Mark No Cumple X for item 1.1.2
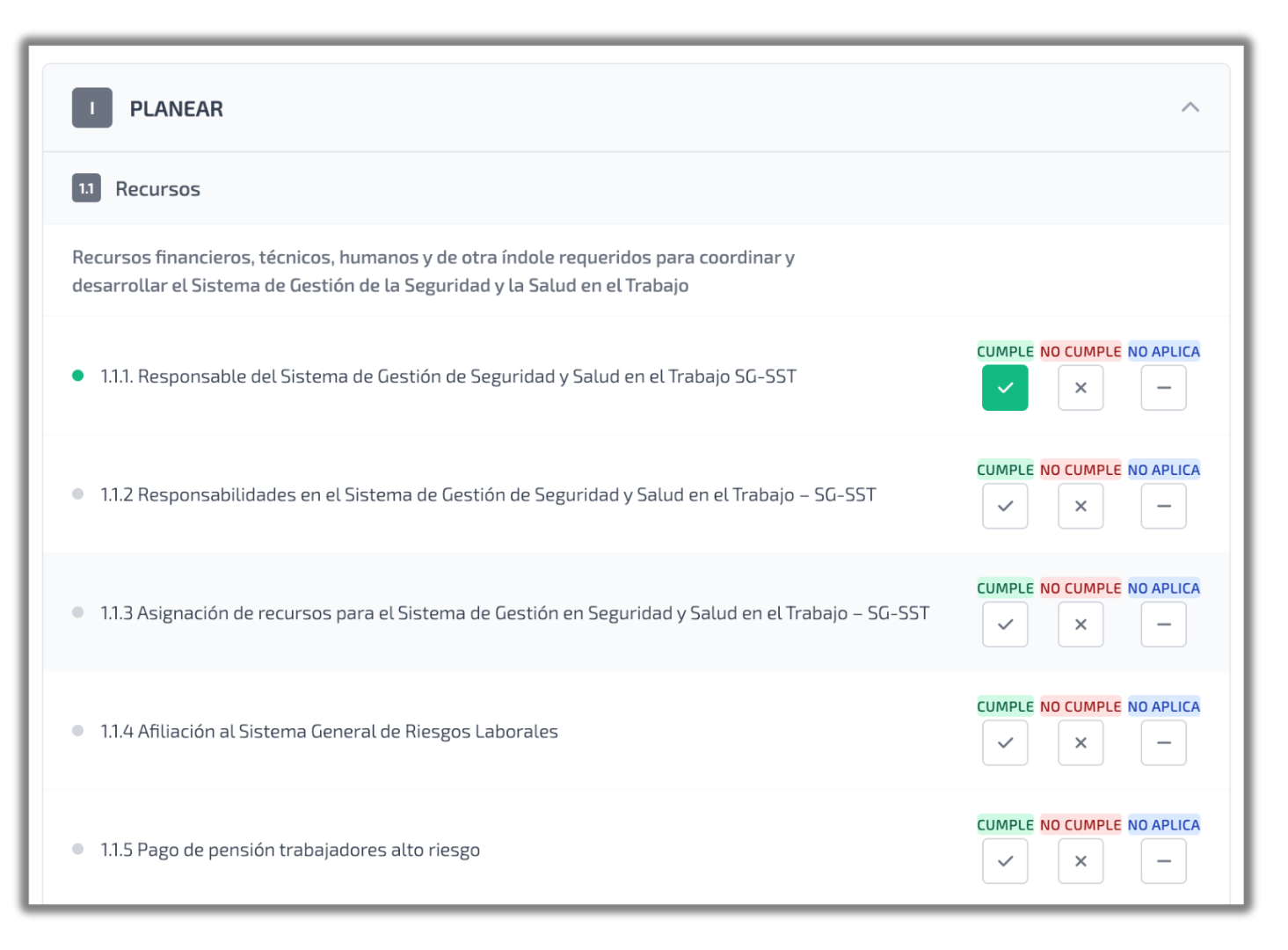The image size is (1288, 950). coord(1081,507)
